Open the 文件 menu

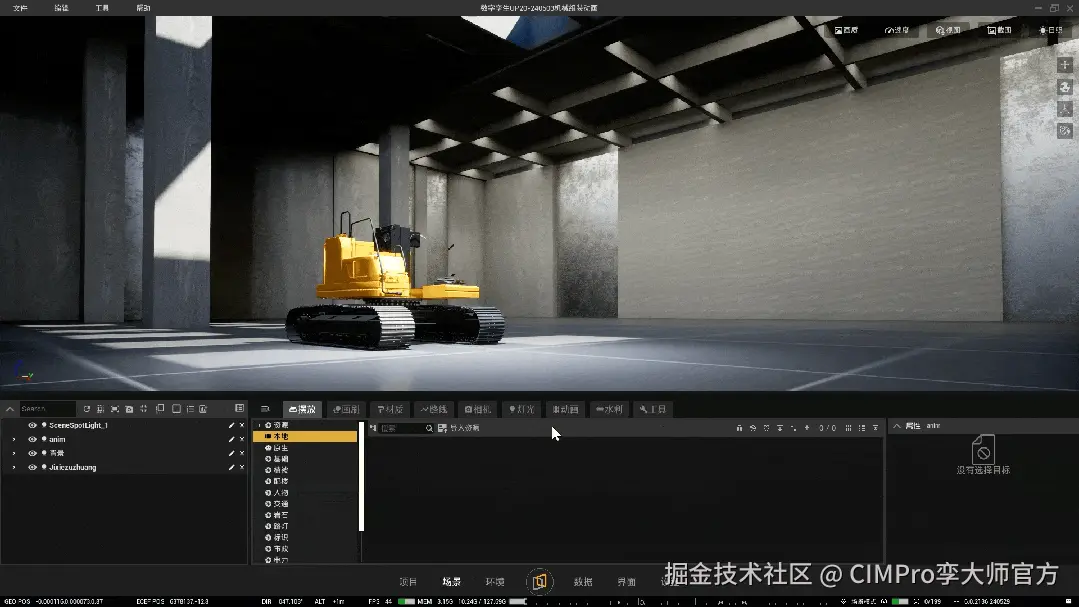tap(18, 7)
